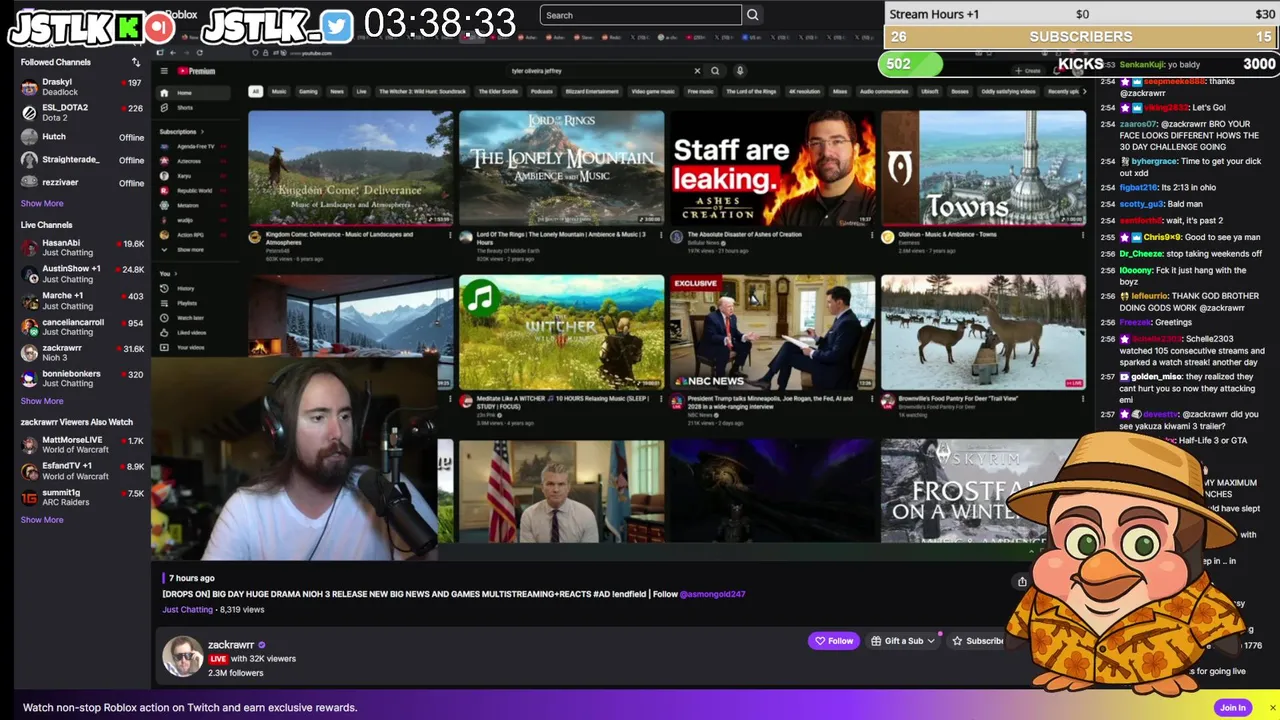
Task: Click the Subscribe button
Action: [976, 641]
